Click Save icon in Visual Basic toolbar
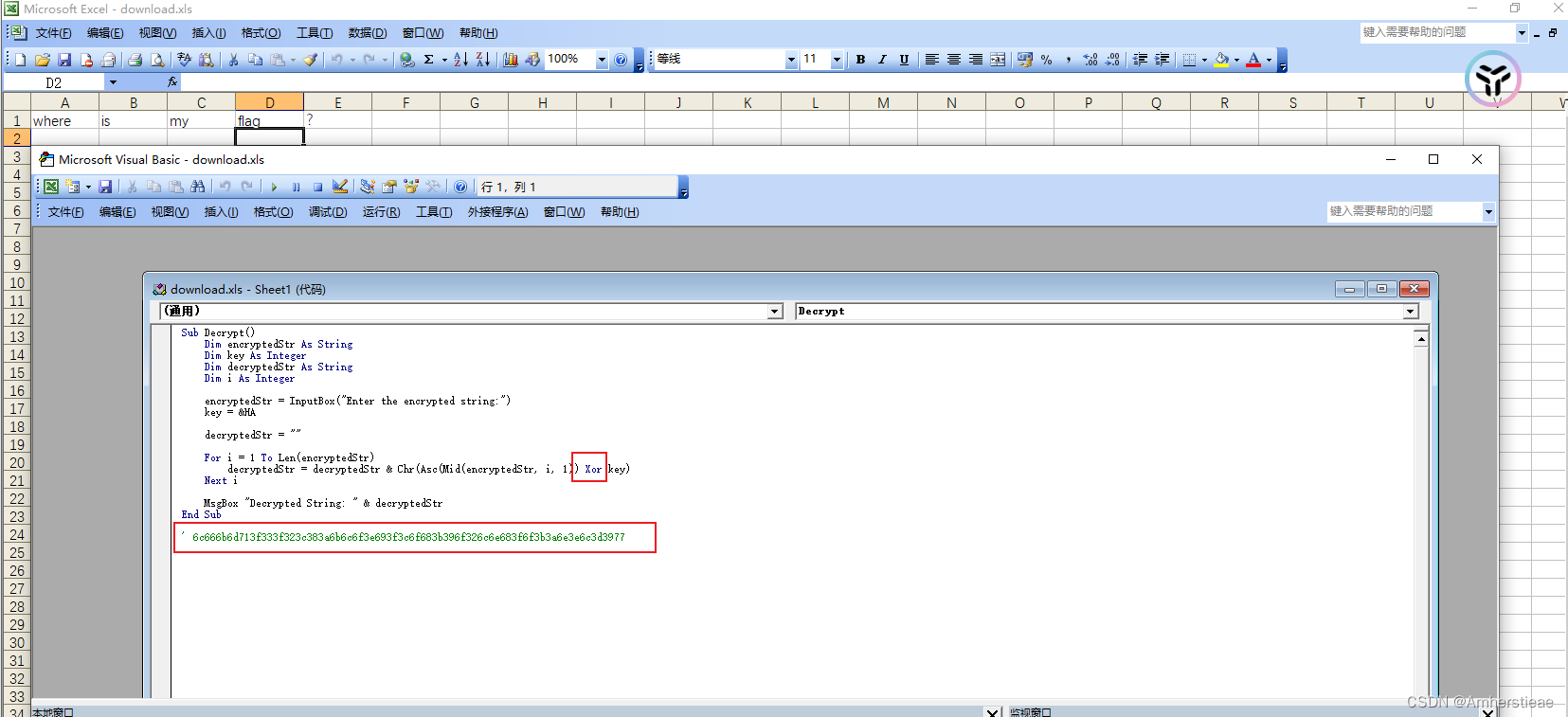 click(x=105, y=188)
